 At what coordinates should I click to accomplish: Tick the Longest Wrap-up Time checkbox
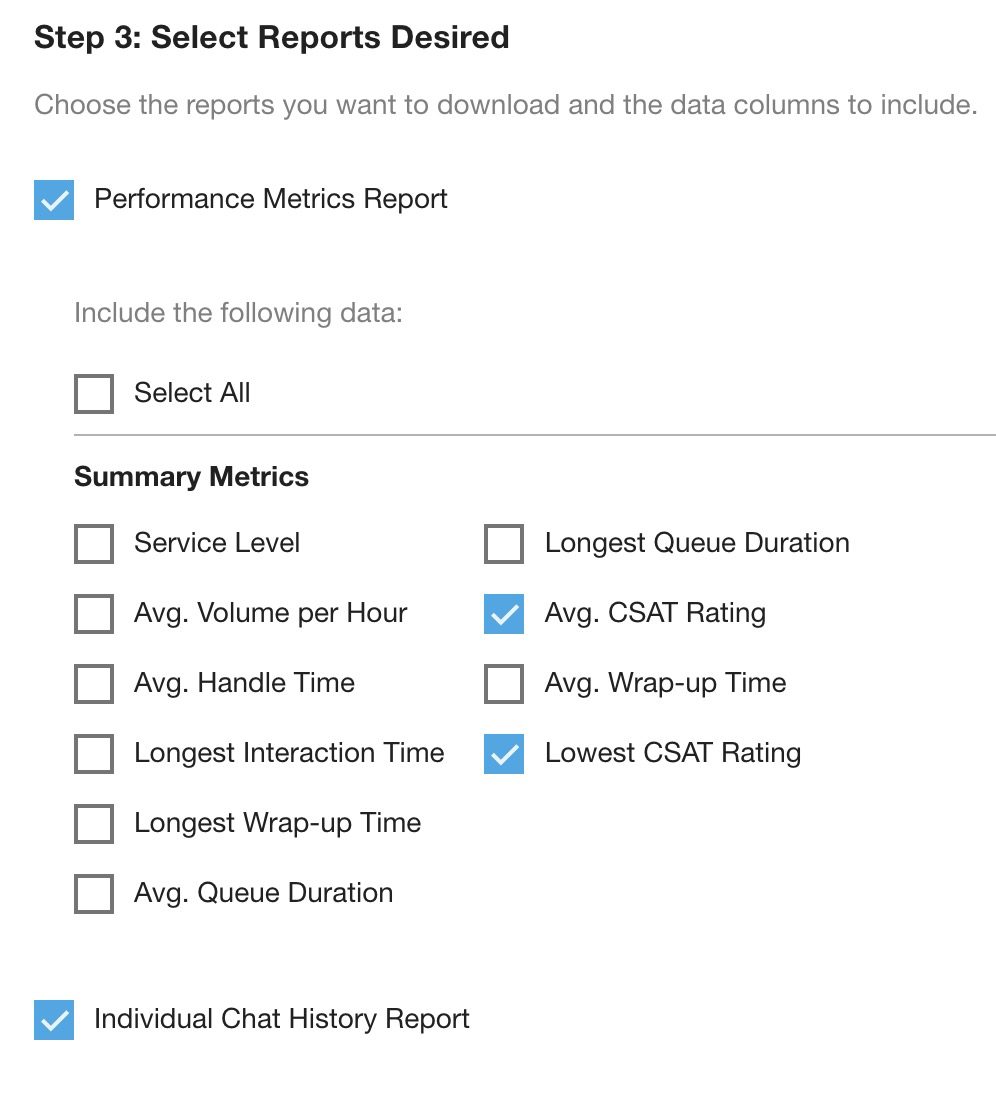point(94,824)
